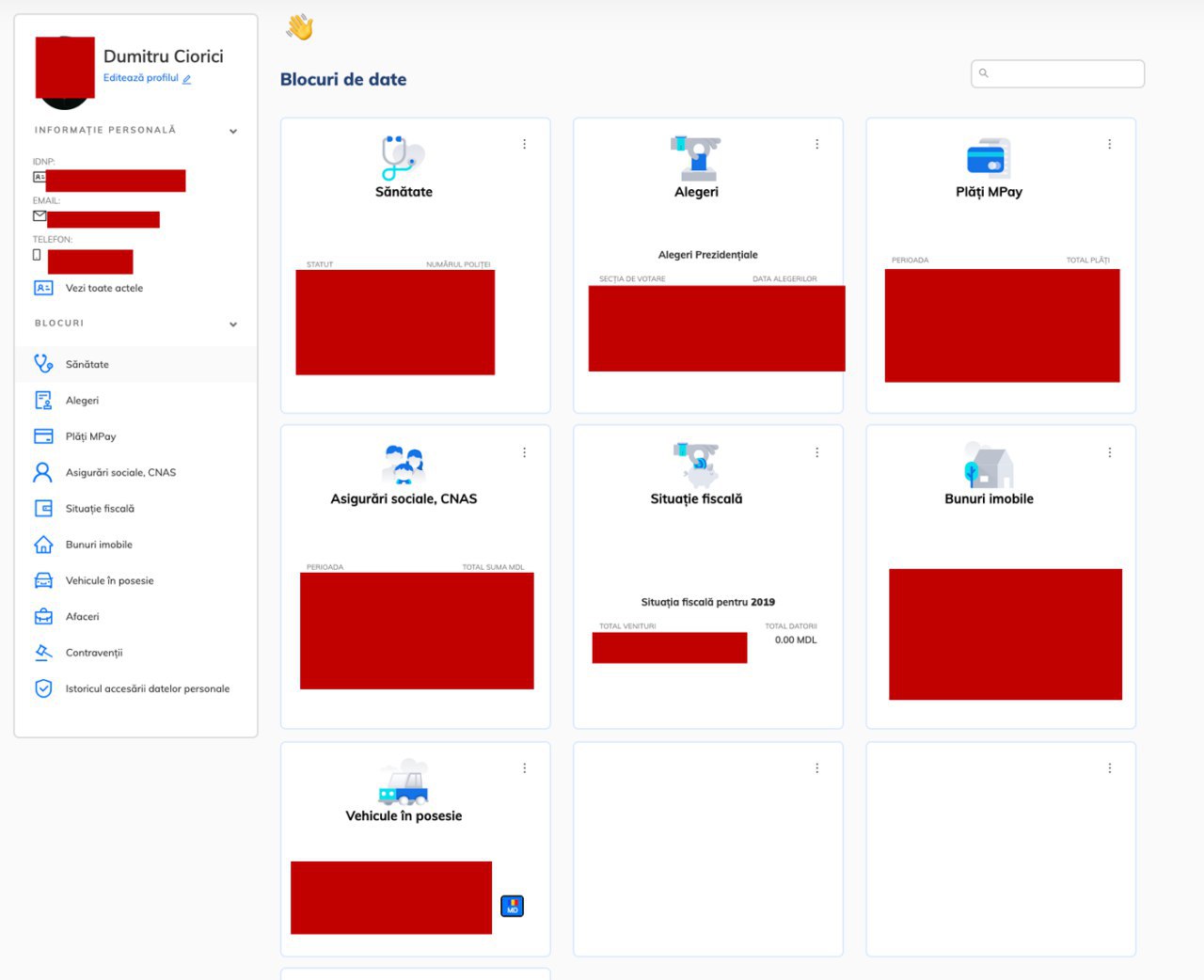Select Bunuri imobile in sidebar

click(x=135, y=545)
